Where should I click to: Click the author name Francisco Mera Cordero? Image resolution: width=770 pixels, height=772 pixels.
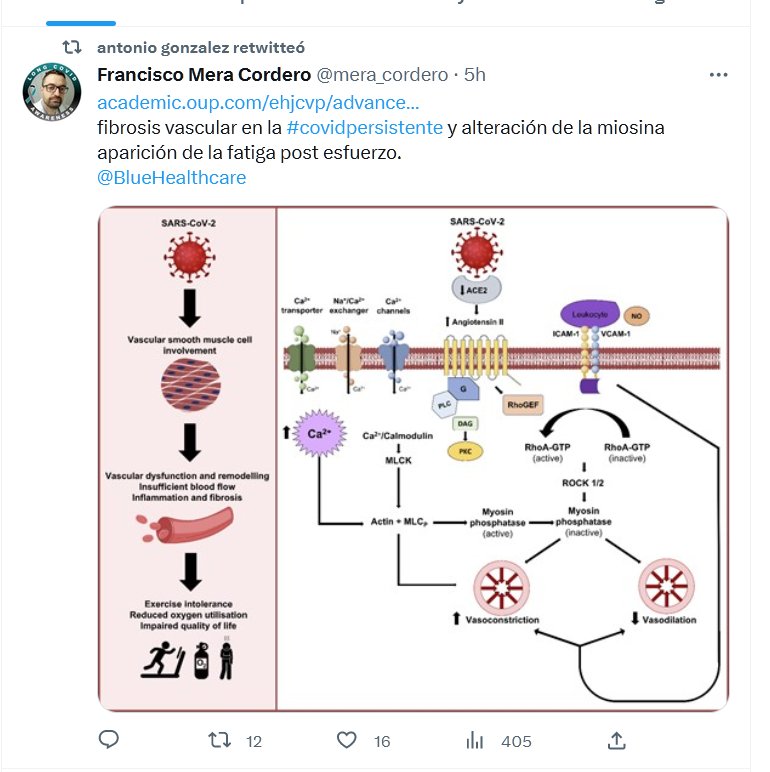pyautogui.click(x=204, y=75)
